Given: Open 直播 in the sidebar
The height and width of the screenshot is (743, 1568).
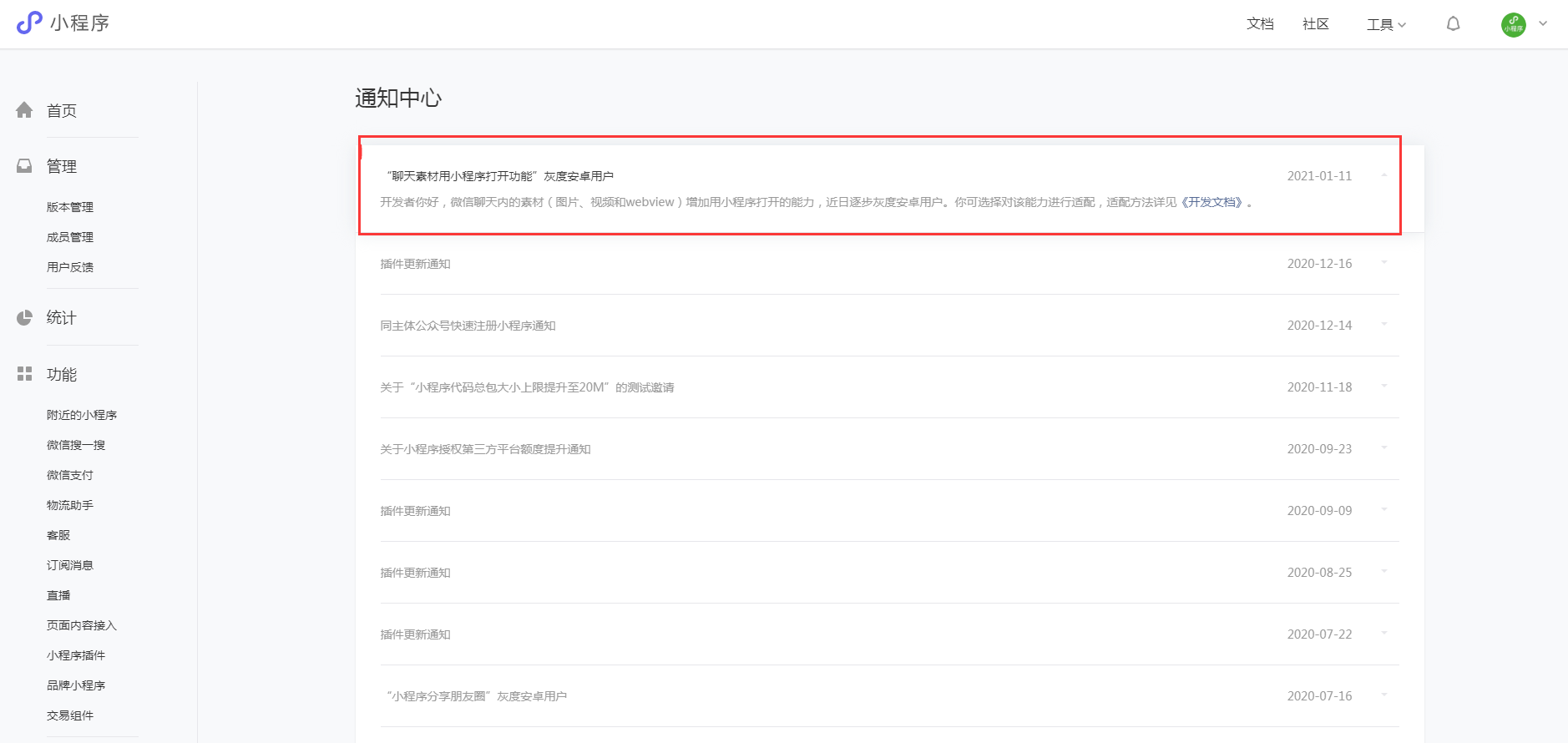Looking at the screenshot, I should point(58,595).
